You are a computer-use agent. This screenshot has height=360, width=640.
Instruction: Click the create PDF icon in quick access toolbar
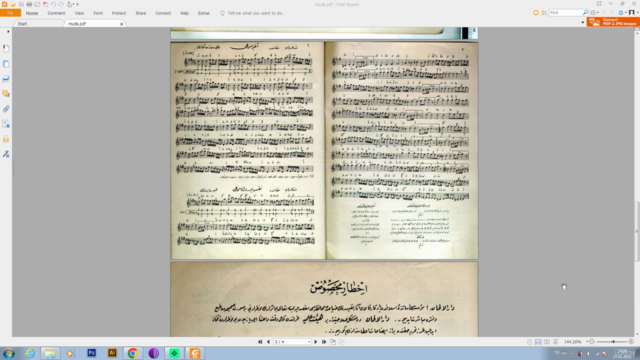[x=45, y=4]
